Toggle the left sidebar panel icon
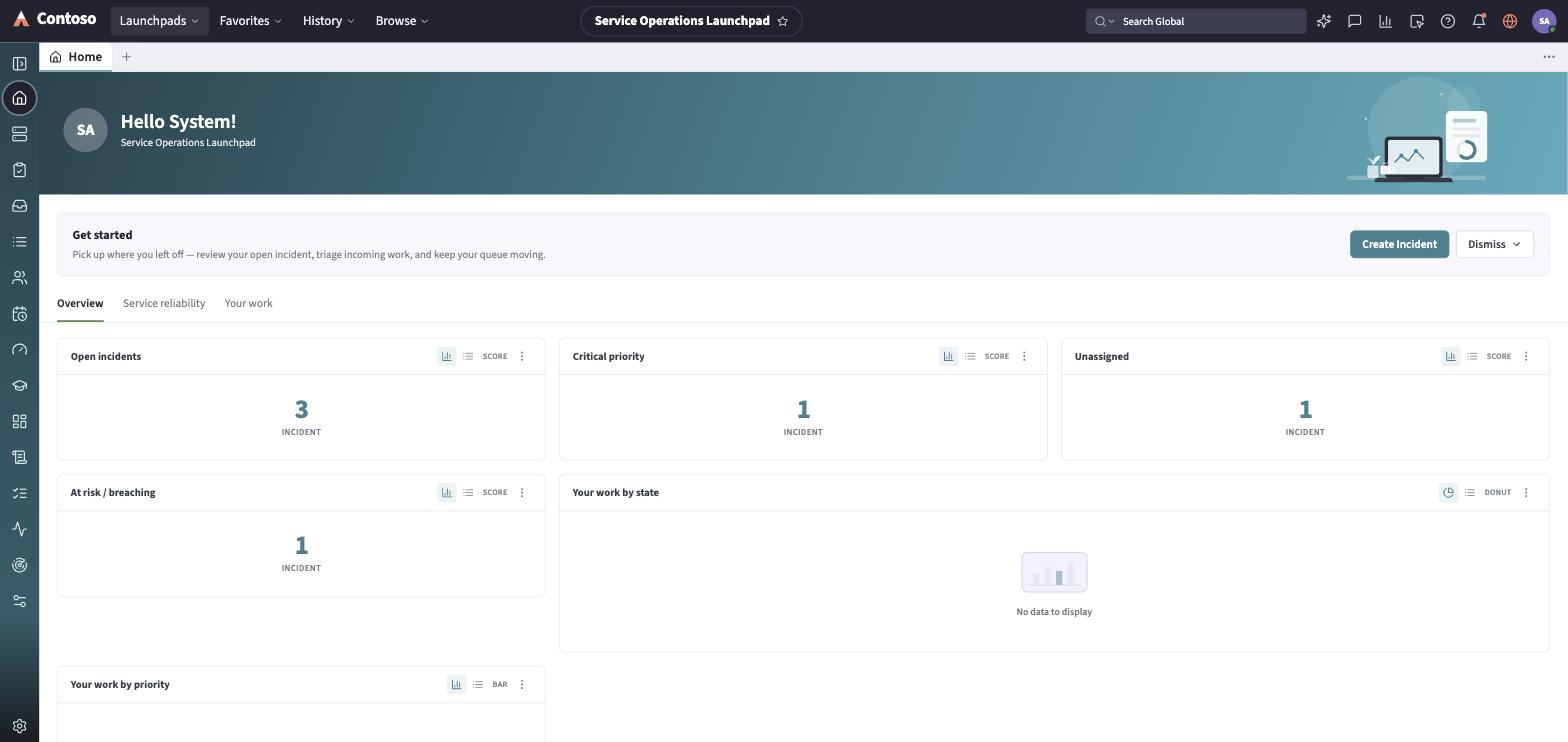1568x742 pixels. tap(19, 64)
